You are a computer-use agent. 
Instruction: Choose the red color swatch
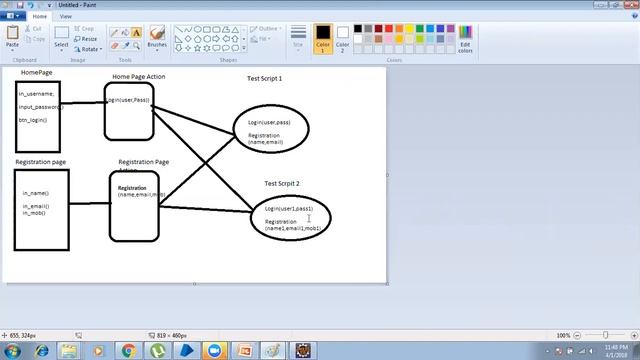(x=389, y=29)
